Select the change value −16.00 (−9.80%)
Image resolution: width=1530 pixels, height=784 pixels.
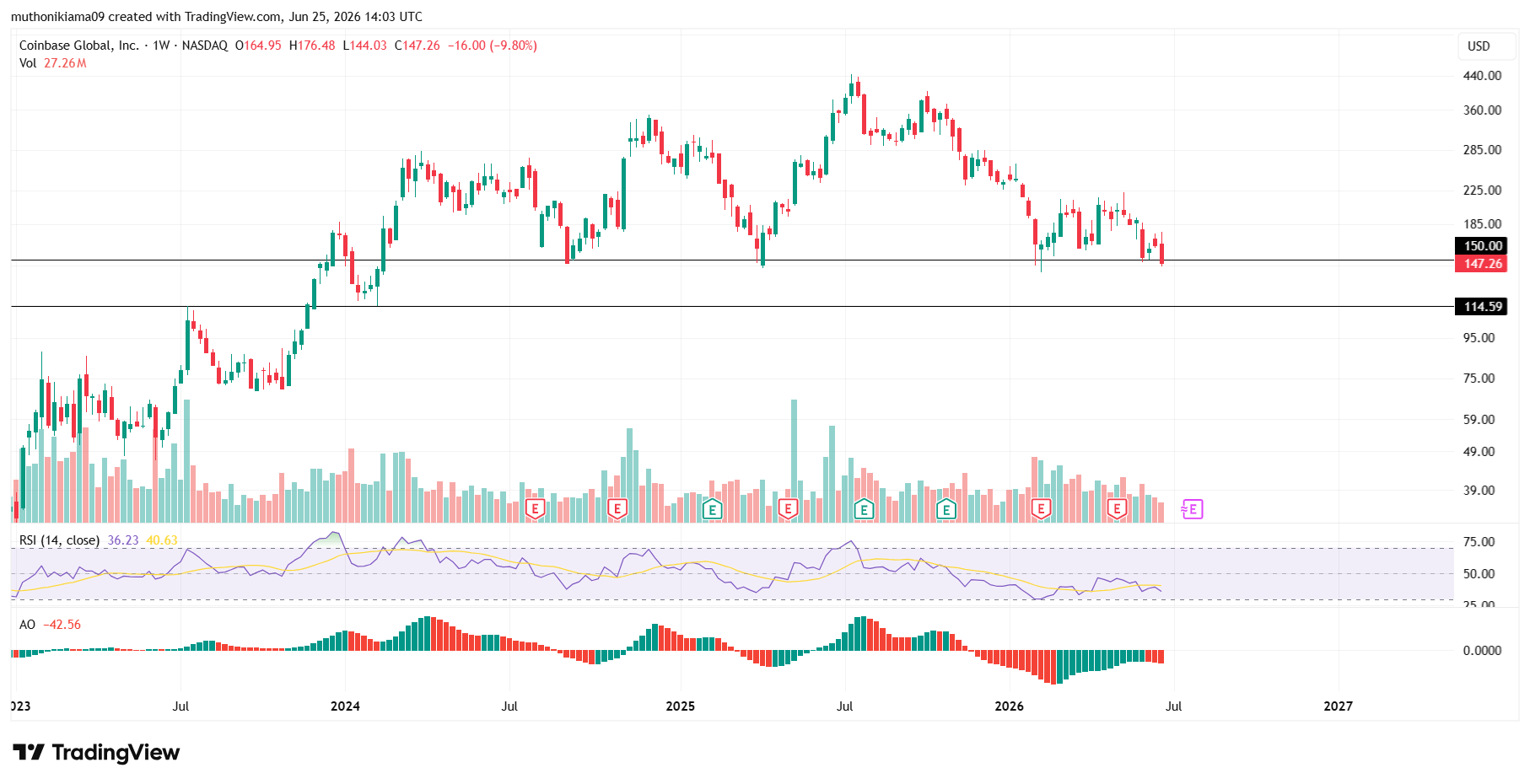(x=493, y=46)
